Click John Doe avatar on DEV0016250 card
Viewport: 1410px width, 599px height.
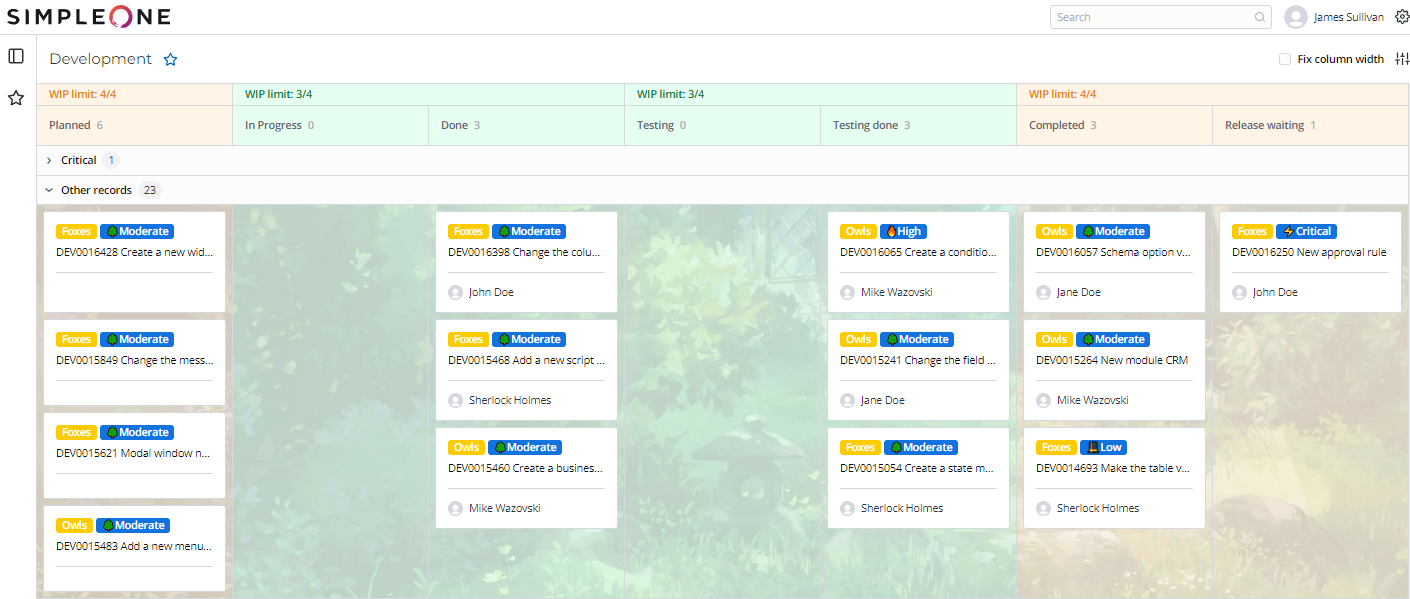1240,292
